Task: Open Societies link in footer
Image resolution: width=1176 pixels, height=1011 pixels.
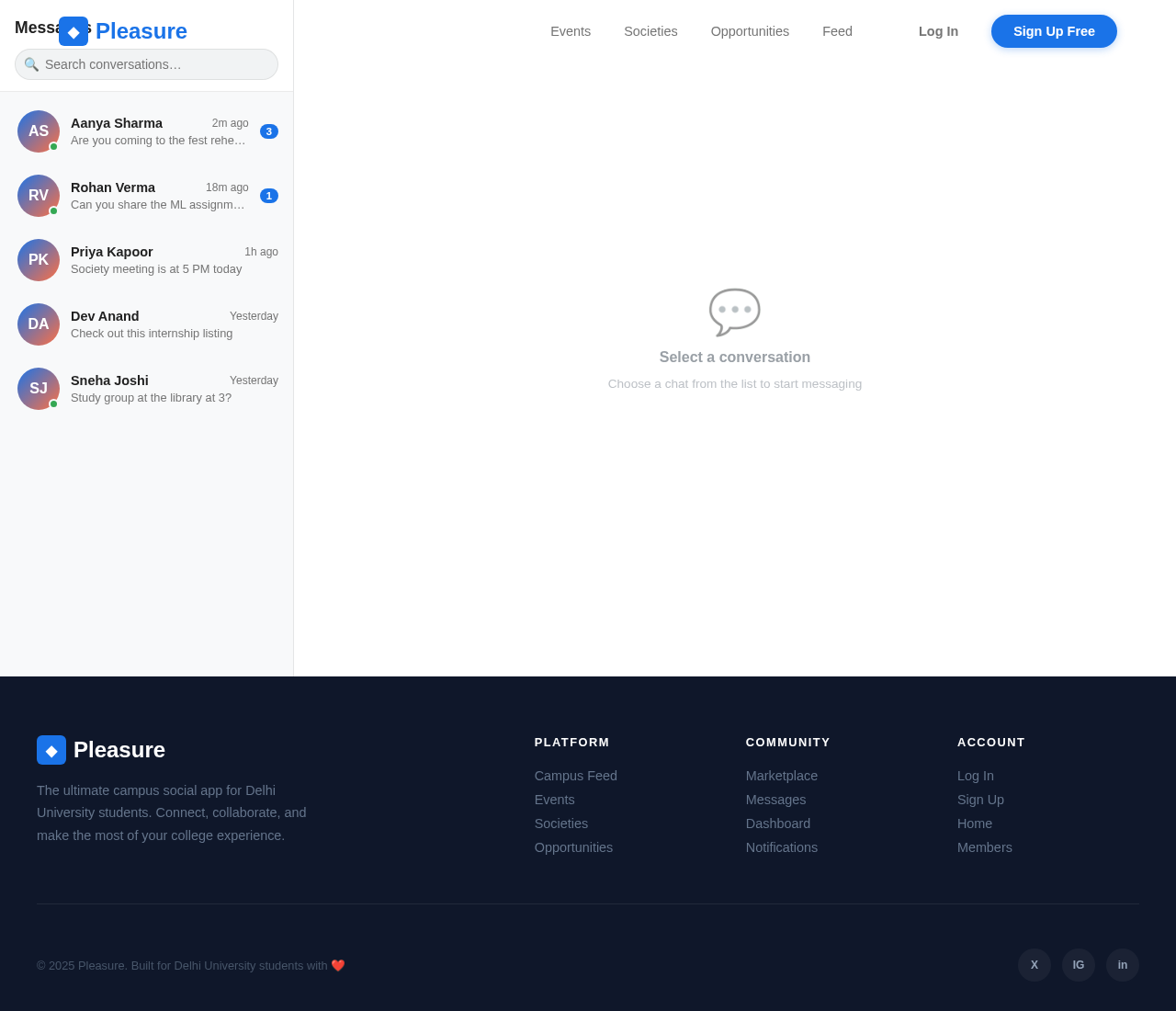Action: click(561, 824)
